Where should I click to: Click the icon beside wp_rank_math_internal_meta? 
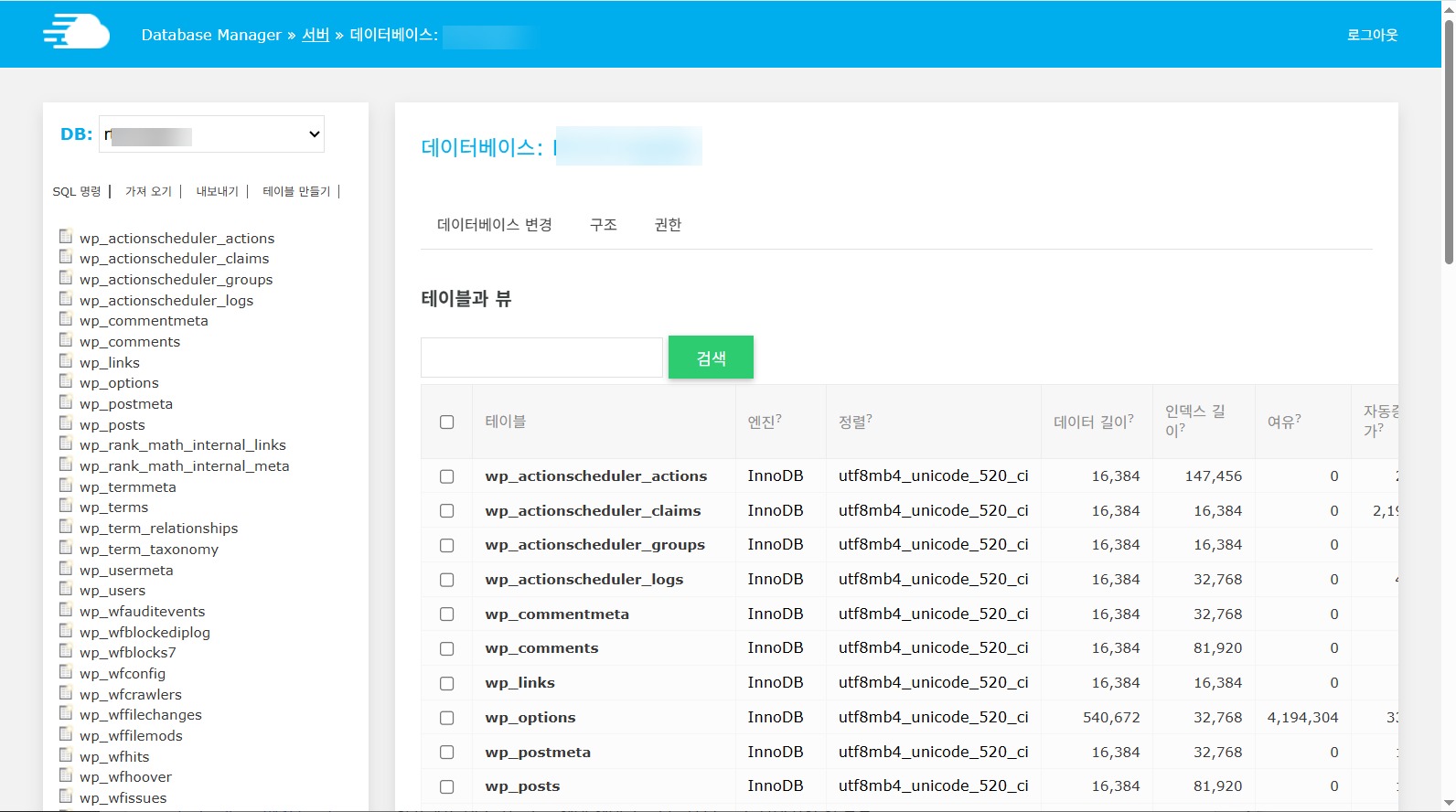[66, 465]
